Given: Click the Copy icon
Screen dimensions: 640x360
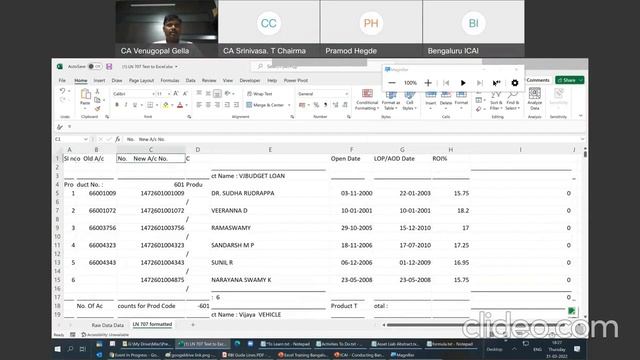Looking at the screenshot, I should [x=97, y=100].
